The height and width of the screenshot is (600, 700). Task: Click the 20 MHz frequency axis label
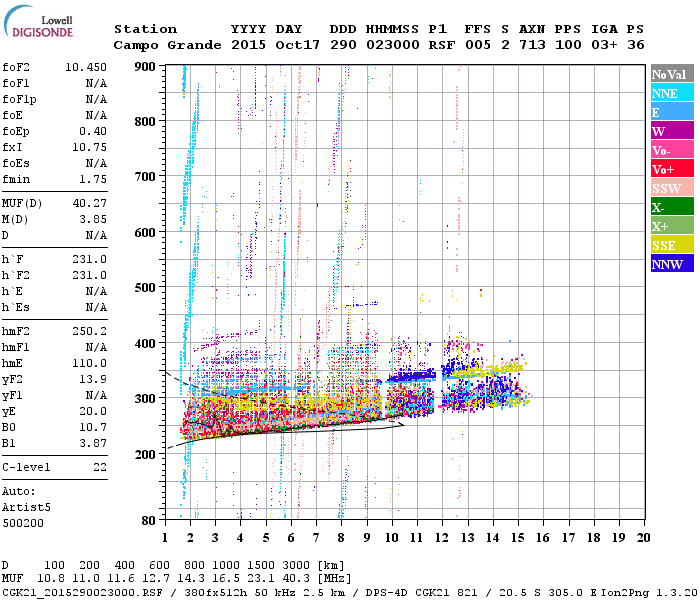(643, 538)
